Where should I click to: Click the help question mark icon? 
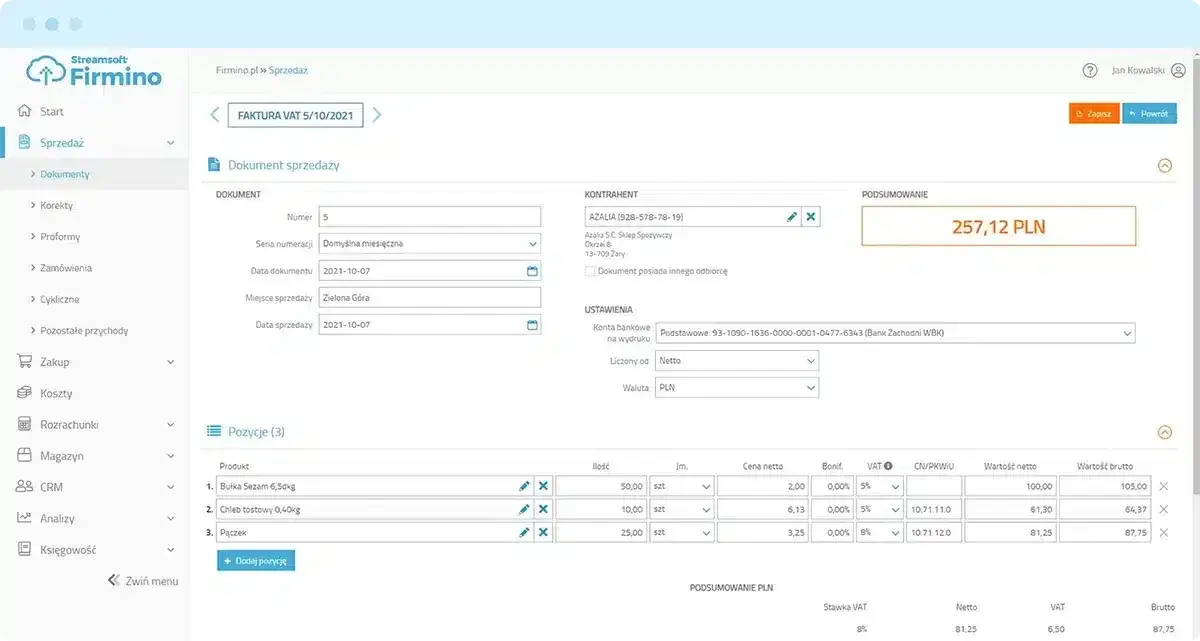[1090, 71]
